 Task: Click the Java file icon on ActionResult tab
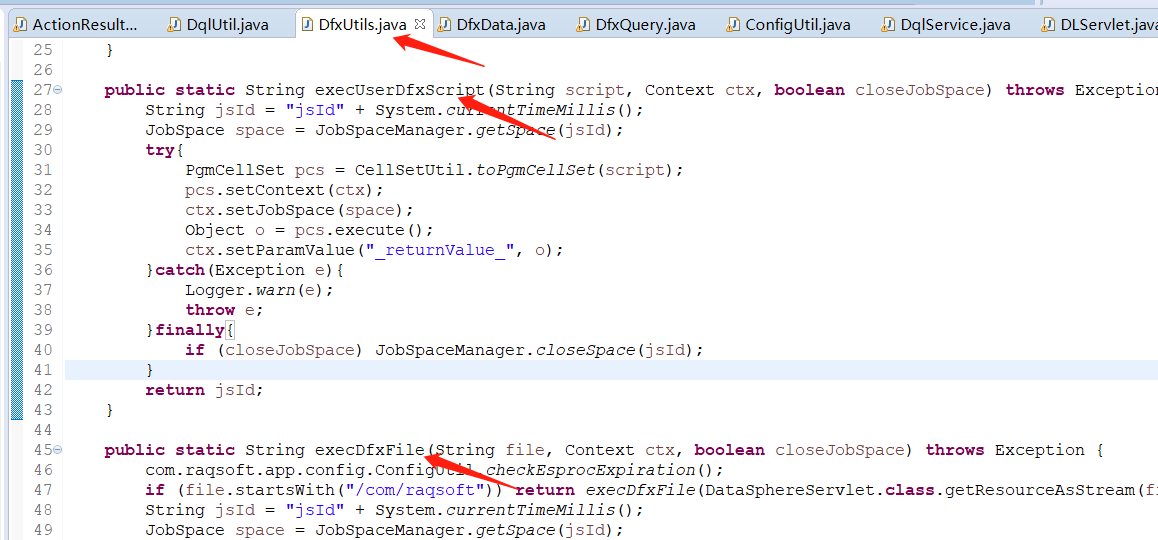click(20, 25)
